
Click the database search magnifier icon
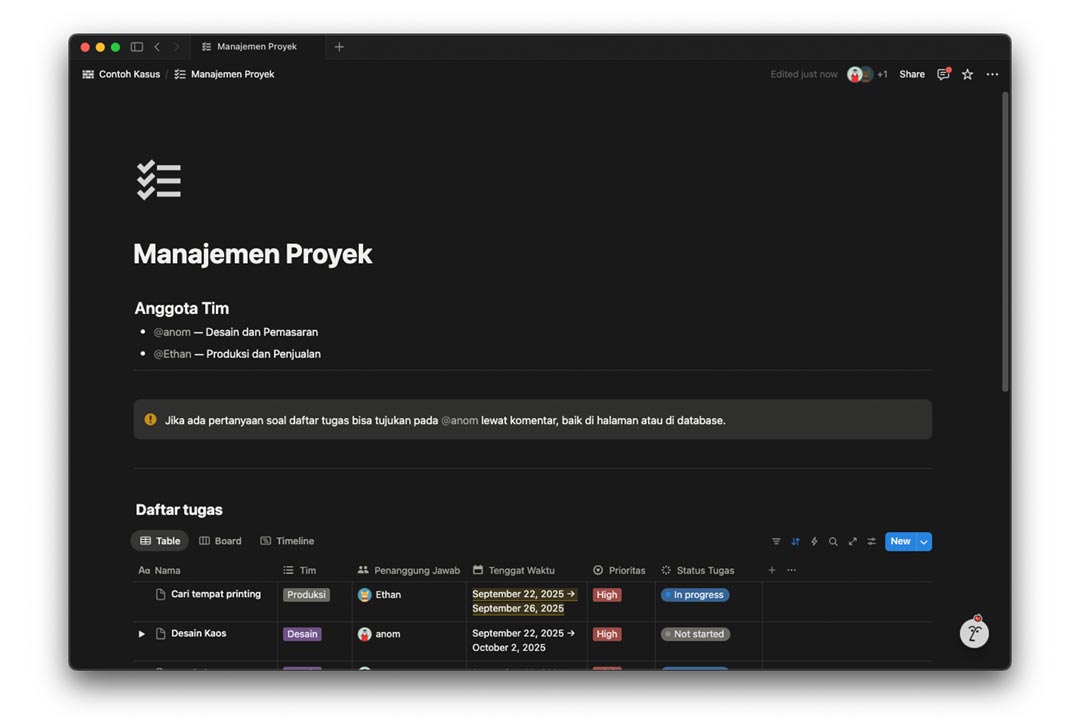click(x=833, y=542)
